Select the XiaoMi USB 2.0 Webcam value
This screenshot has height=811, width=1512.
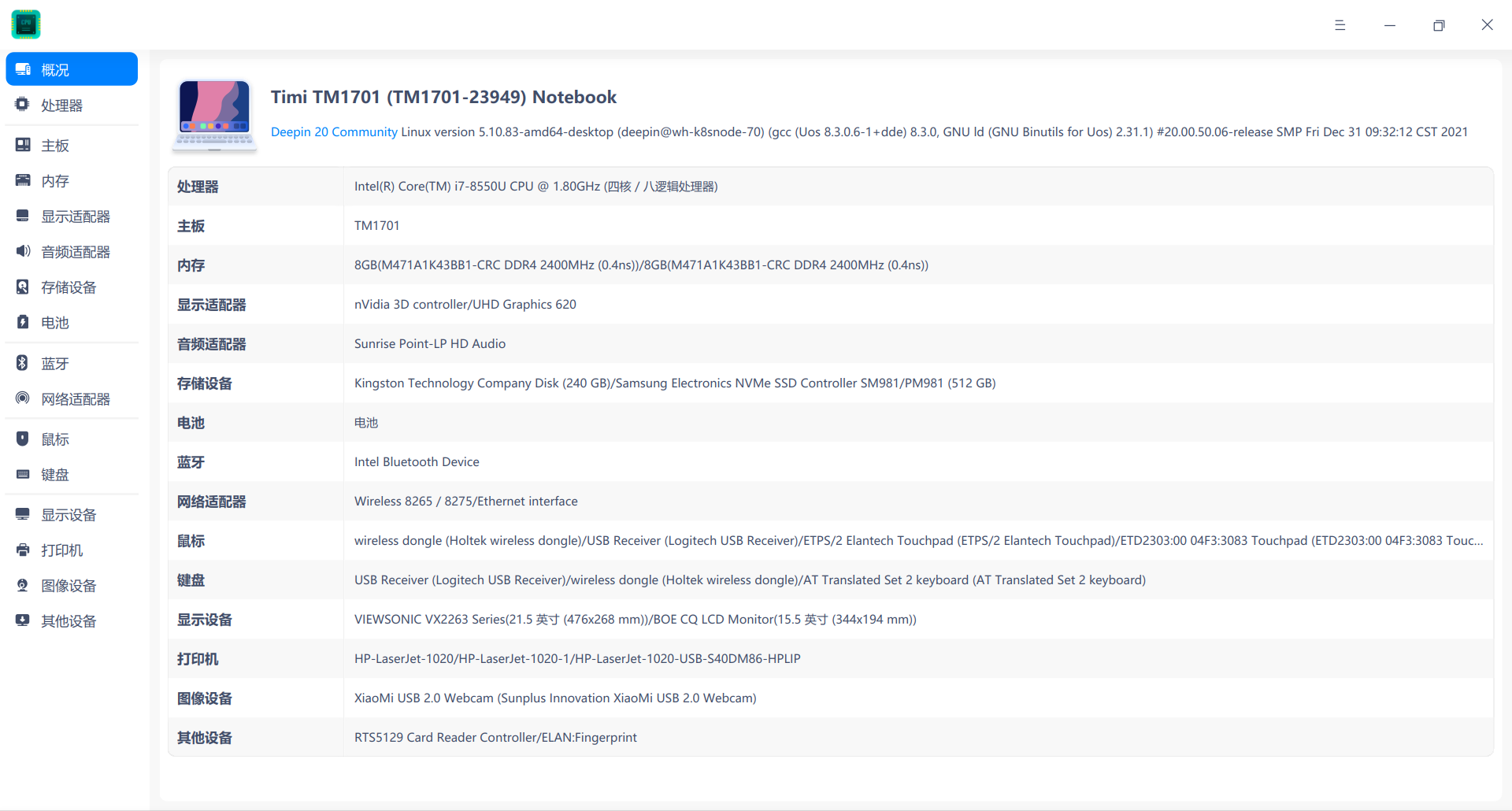[555, 698]
